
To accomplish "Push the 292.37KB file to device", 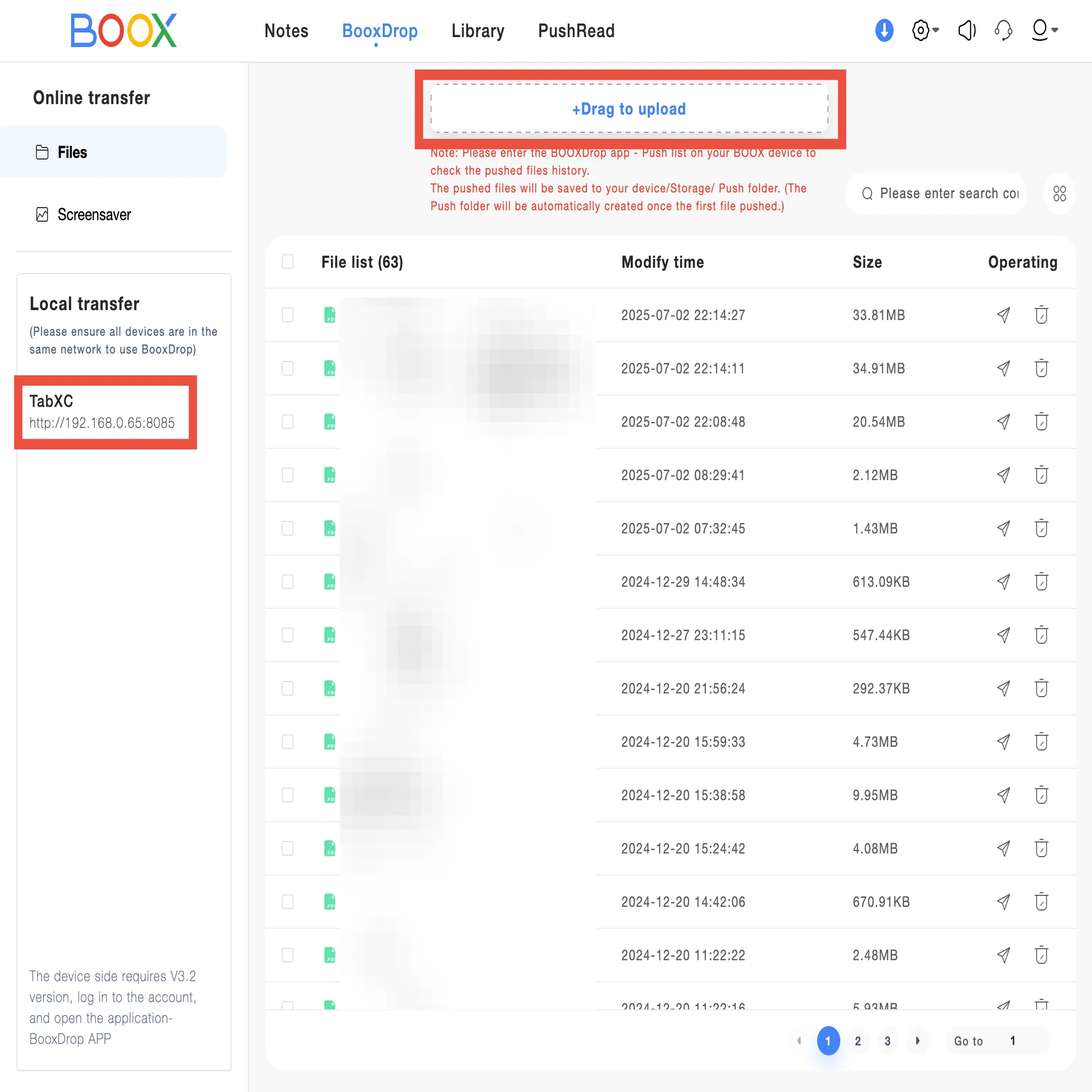I will (x=1003, y=689).
